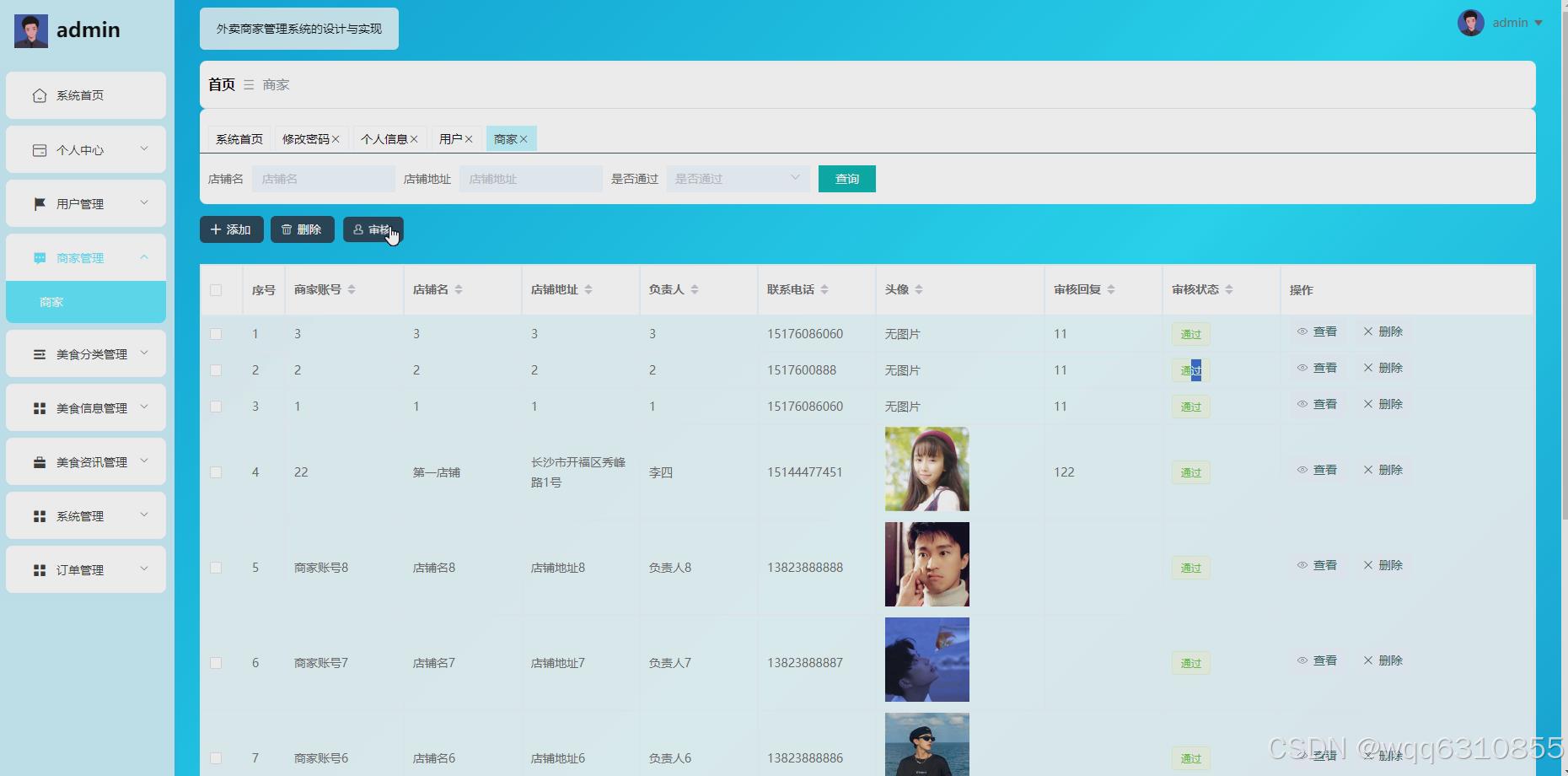The height and width of the screenshot is (776, 1568).
Task: Click the 添加 add button
Action: [231, 229]
